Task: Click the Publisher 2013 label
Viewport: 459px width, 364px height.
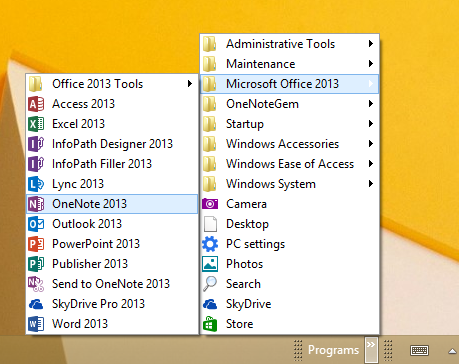Action: pos(90,264)
